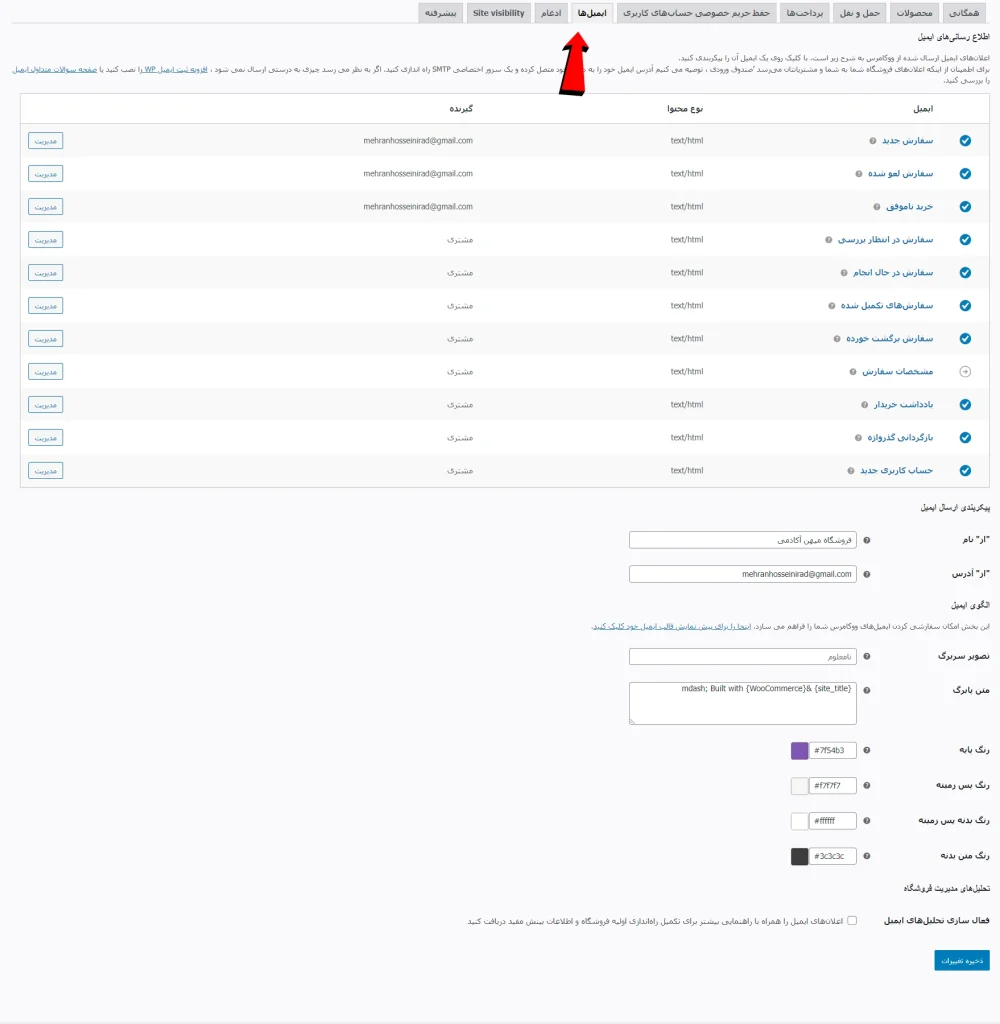Toggle status of حساب کاربری جدید email
Viewport: 1000px width, 1024px height.
coord(965,470)
